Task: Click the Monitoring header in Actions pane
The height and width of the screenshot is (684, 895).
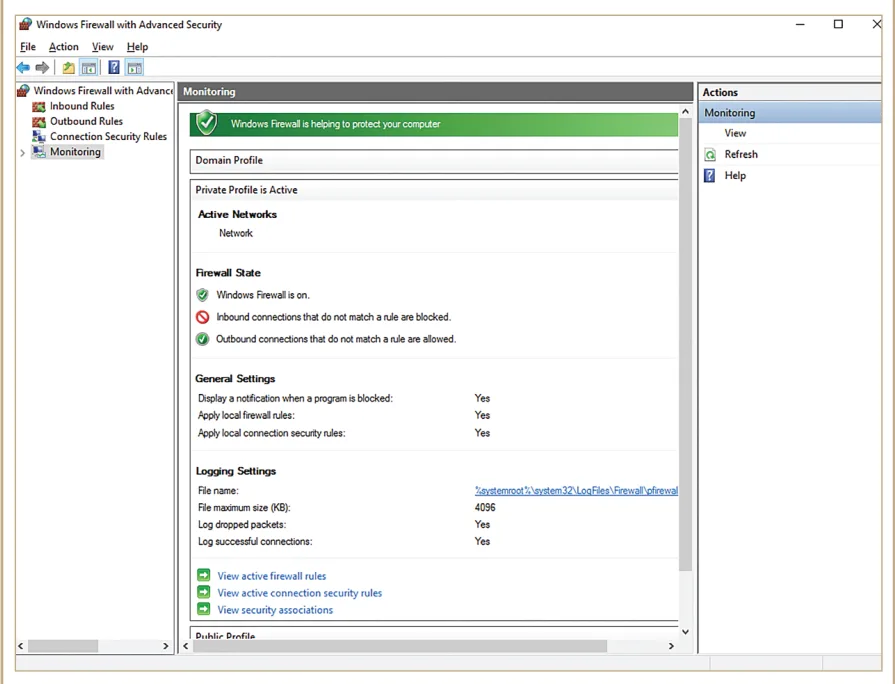Action: point(790,112)
